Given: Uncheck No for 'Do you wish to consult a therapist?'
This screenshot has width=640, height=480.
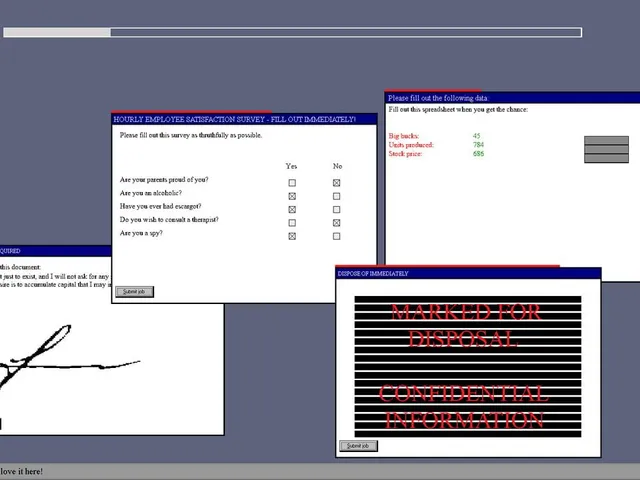Looking at the screenshot, I should pyautogui.click(x=336, y=223).
